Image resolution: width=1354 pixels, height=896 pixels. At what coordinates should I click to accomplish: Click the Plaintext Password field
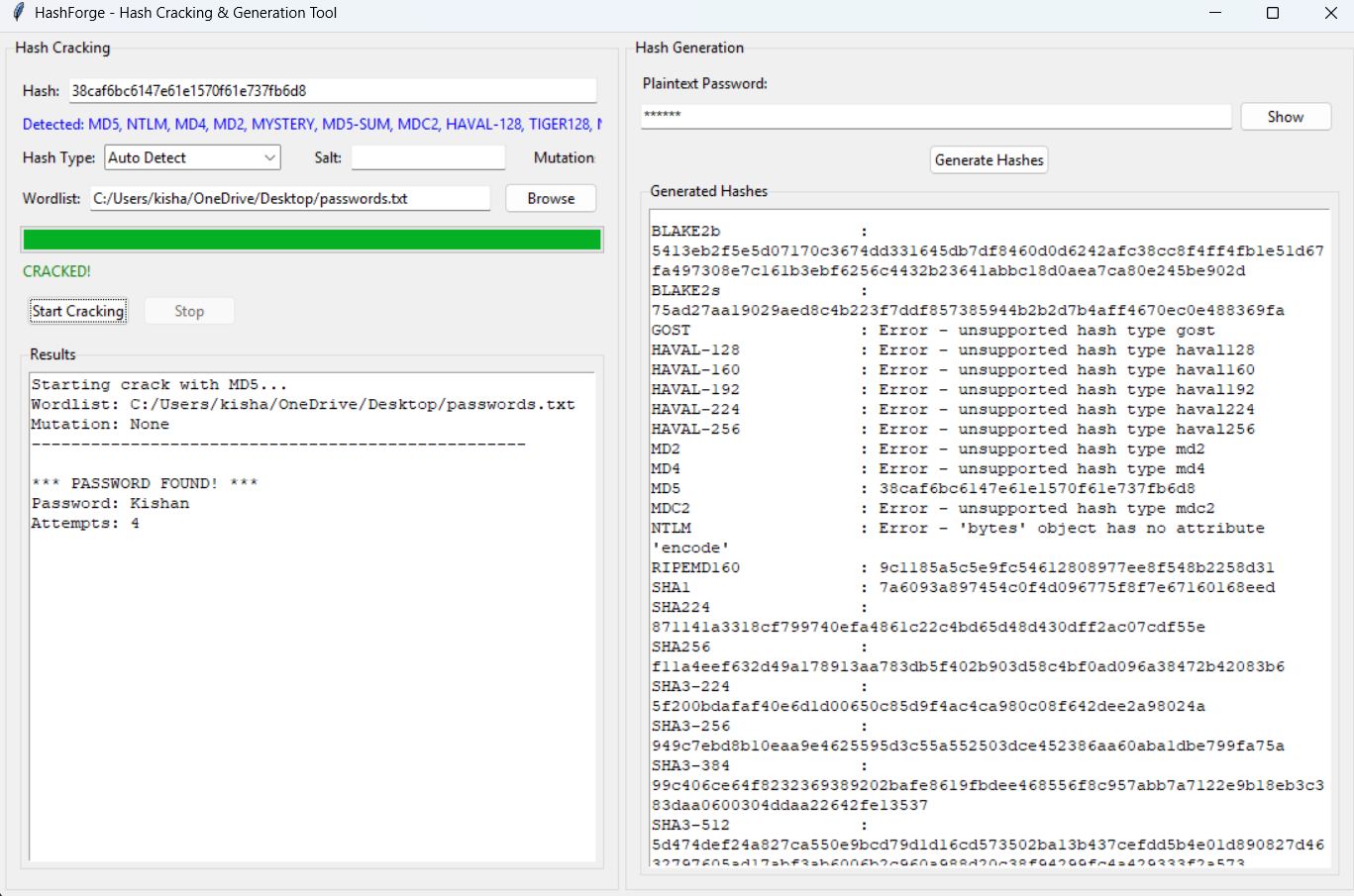coord(936,116)
